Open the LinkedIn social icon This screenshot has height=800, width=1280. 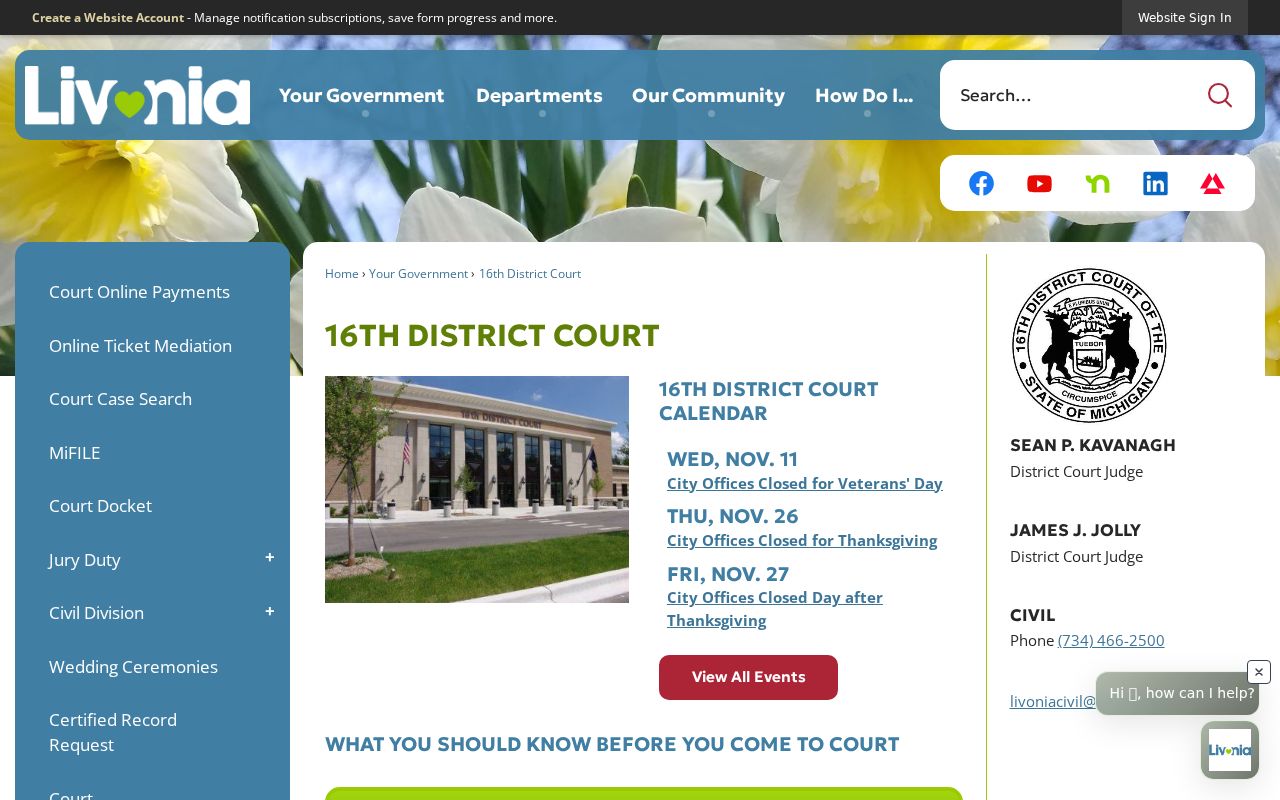[x=1155, y=183]
